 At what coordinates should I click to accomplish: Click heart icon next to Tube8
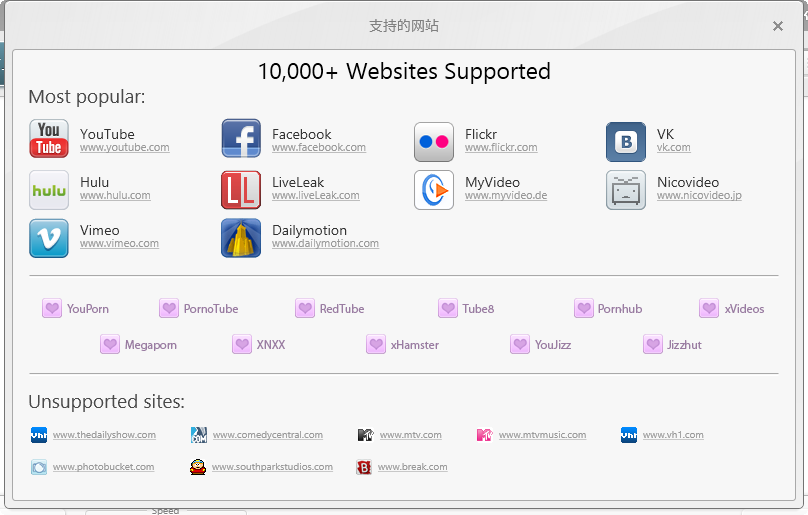[448, 309]
